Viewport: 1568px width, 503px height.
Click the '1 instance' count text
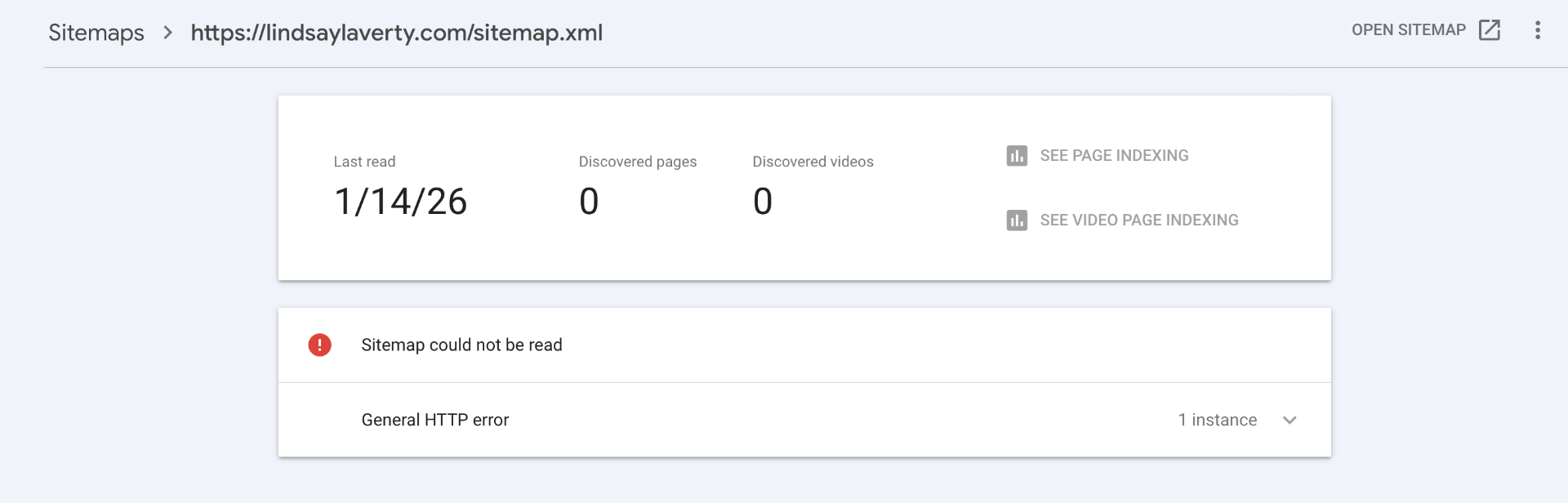pyautogui.click(x=1217, y=420)
